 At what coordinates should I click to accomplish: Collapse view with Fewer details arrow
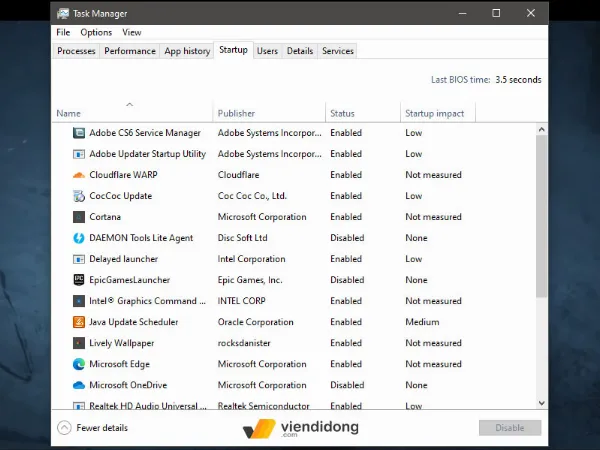[x=64, y=428]
